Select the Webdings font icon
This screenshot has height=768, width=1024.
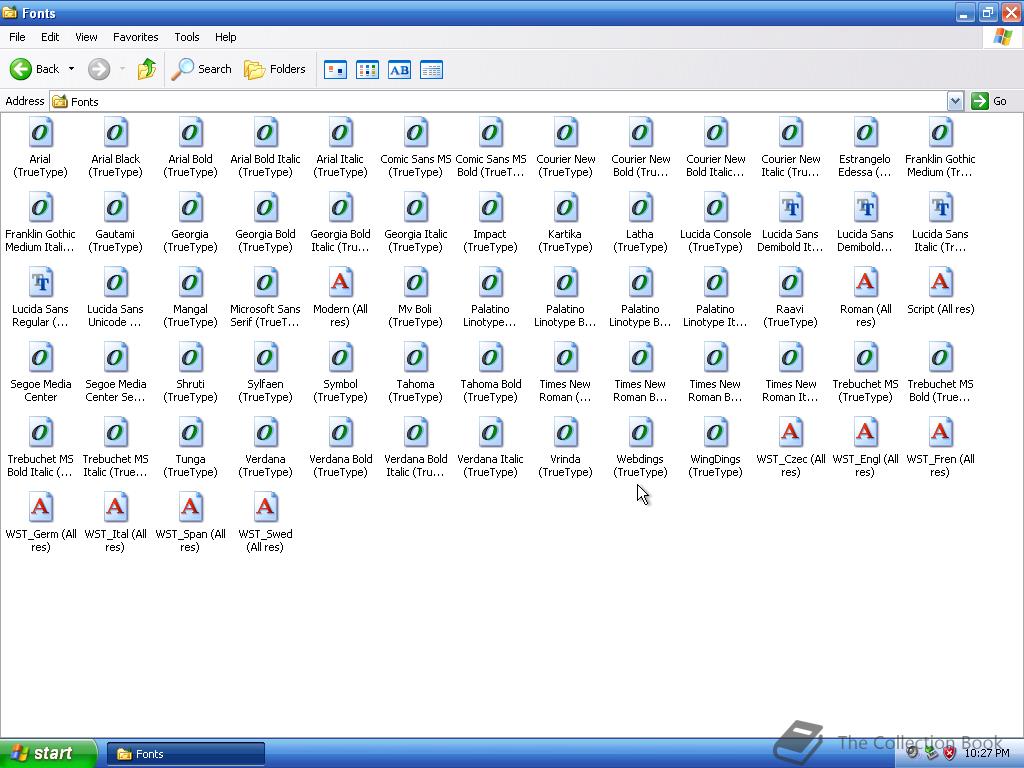click(x=640, y=434)
